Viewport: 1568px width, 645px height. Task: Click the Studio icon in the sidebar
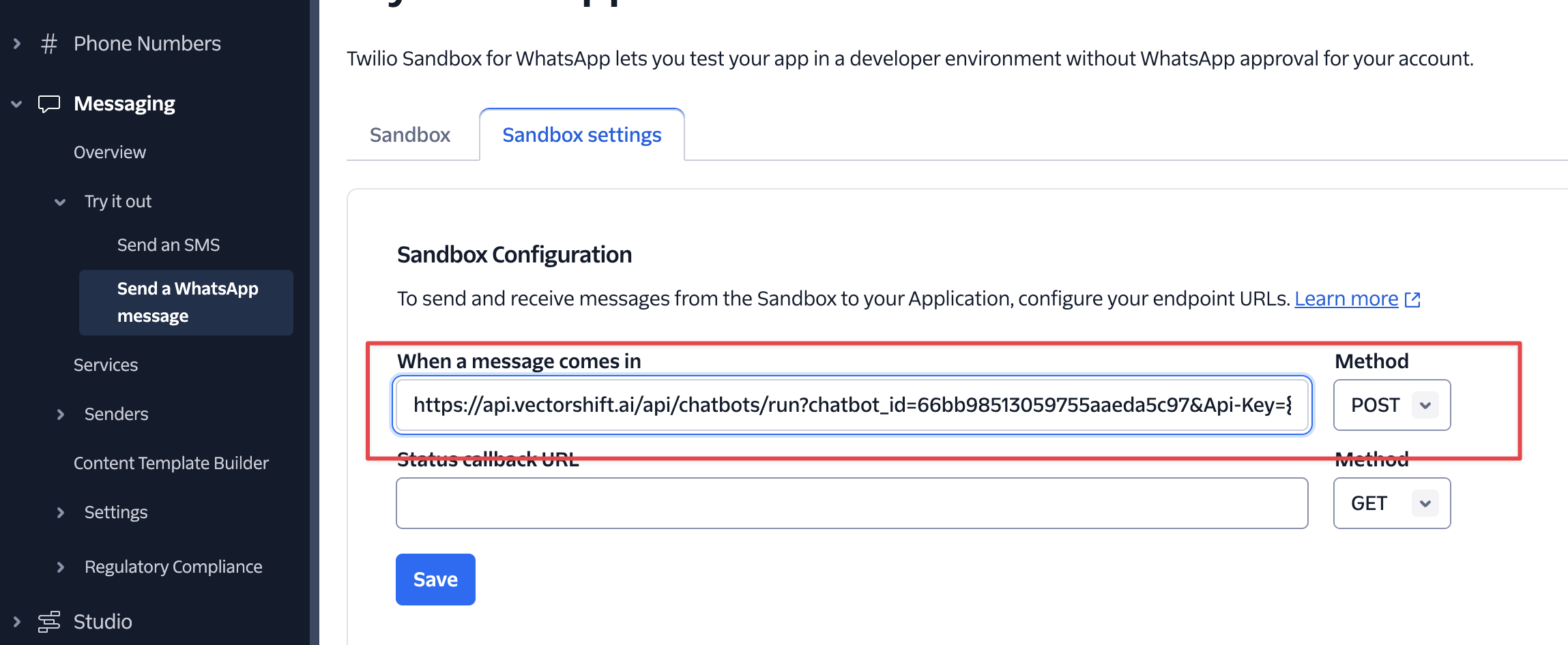(48, 621)
